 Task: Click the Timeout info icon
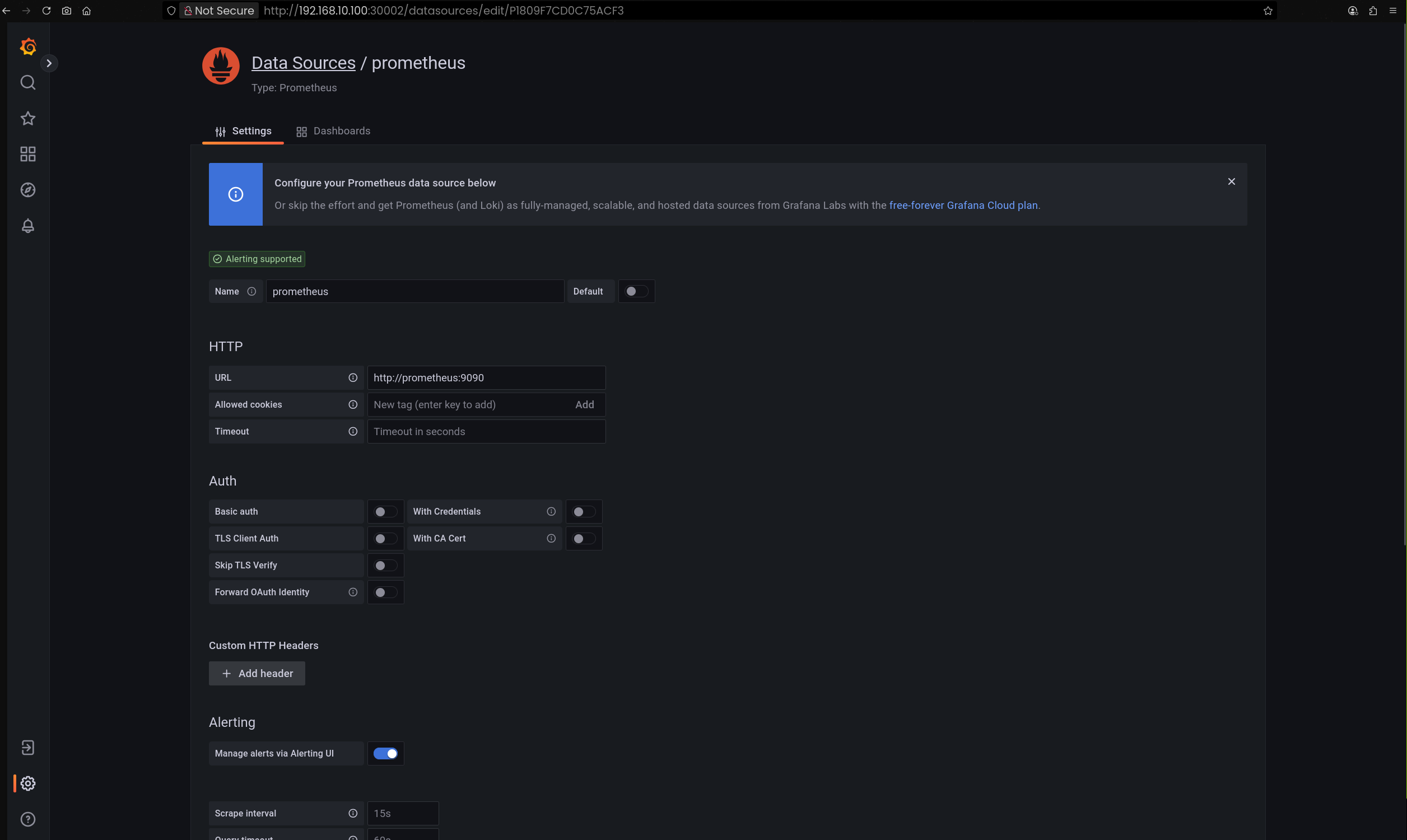(353, 431)
